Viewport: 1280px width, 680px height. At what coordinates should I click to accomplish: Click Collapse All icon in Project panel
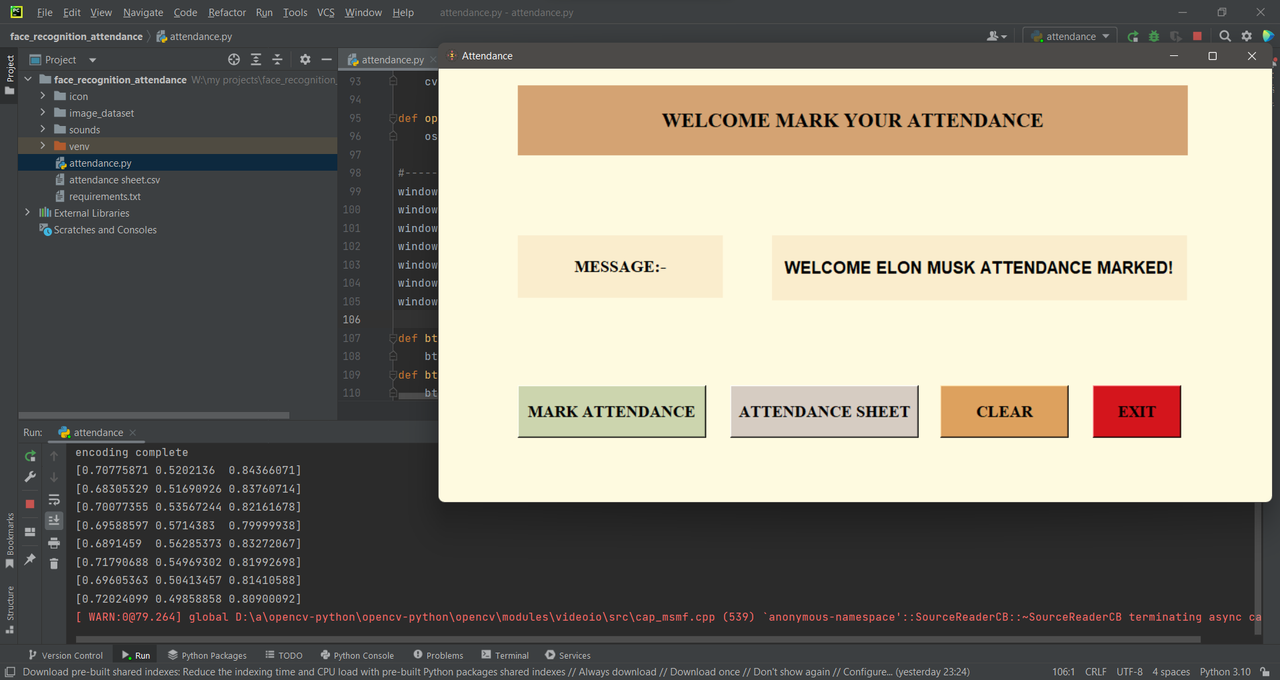click(277, 60)
